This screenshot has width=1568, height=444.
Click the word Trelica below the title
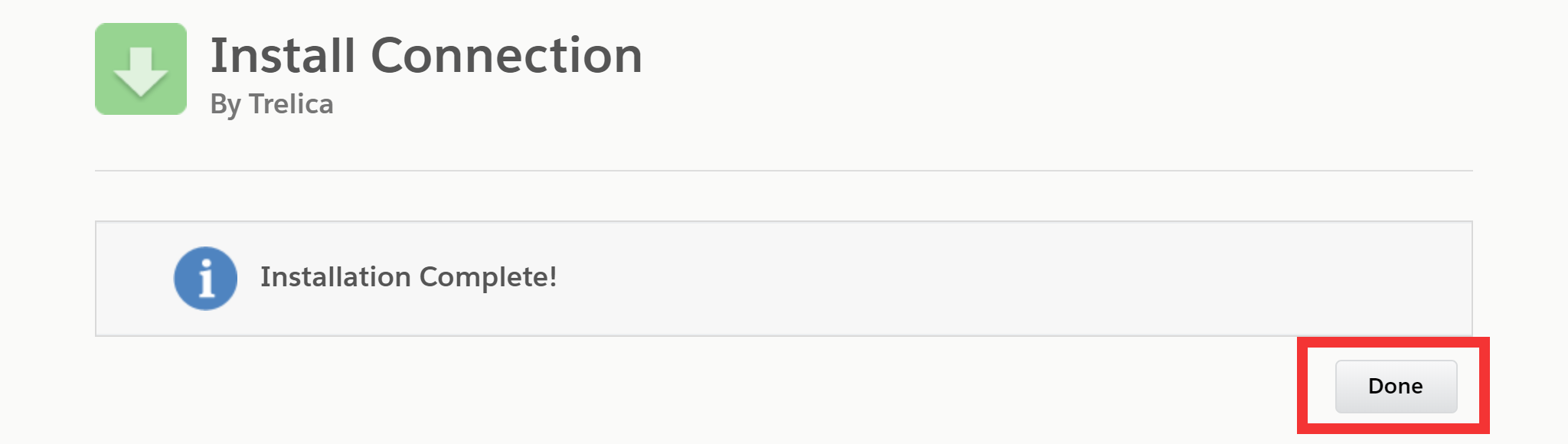pyautogui.click(x=291, y=103)
